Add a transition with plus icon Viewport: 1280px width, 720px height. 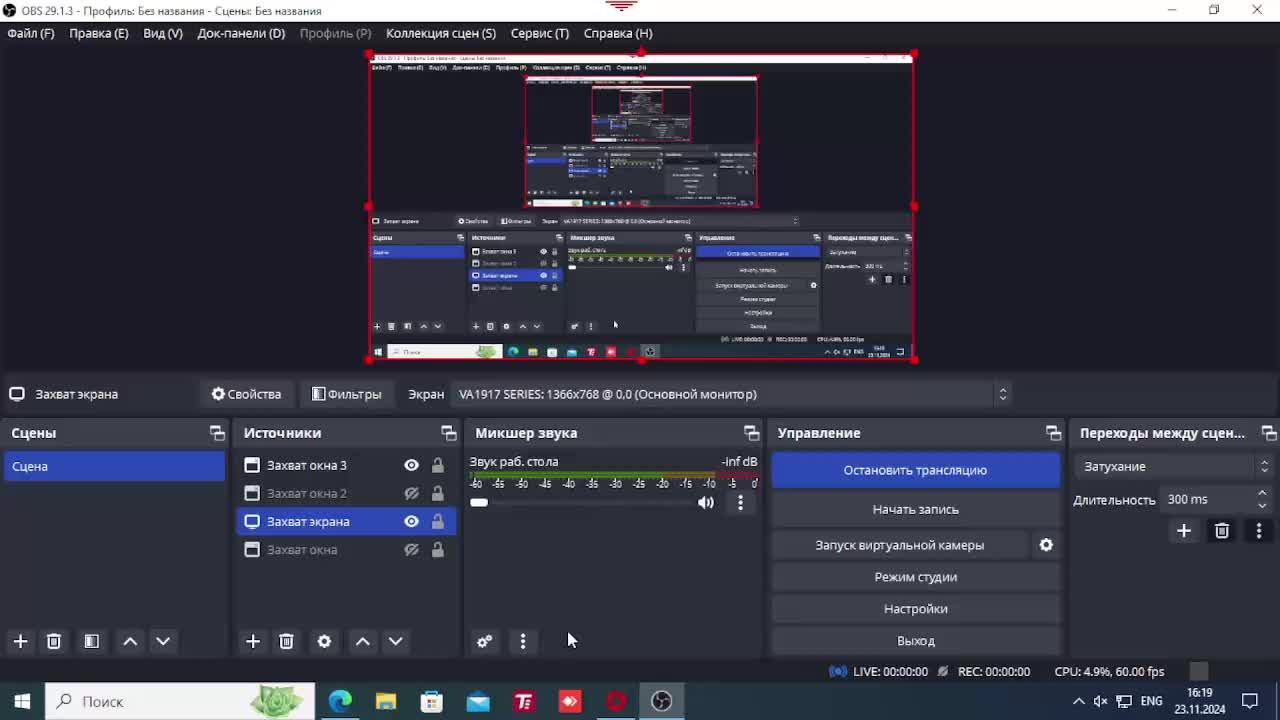click(x=1184, y=531)
